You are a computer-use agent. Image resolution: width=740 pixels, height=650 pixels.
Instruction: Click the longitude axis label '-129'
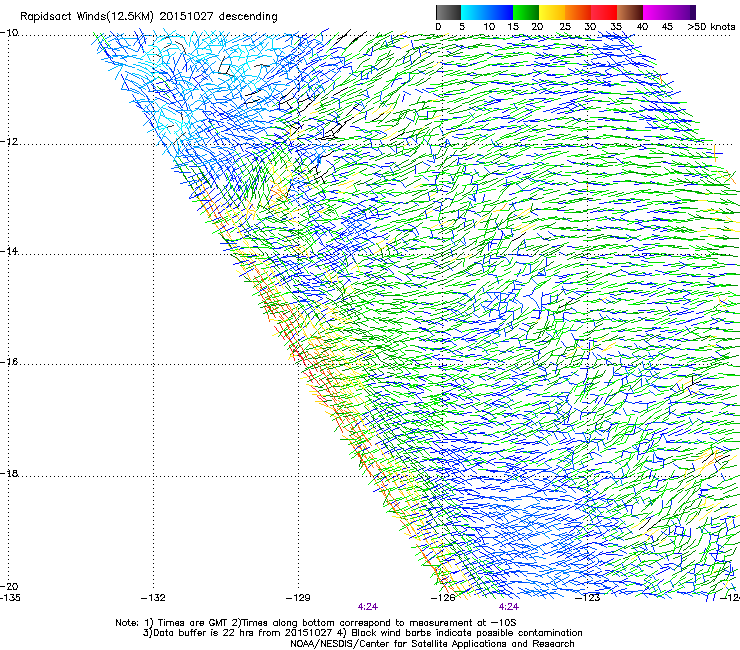(298, 598)
